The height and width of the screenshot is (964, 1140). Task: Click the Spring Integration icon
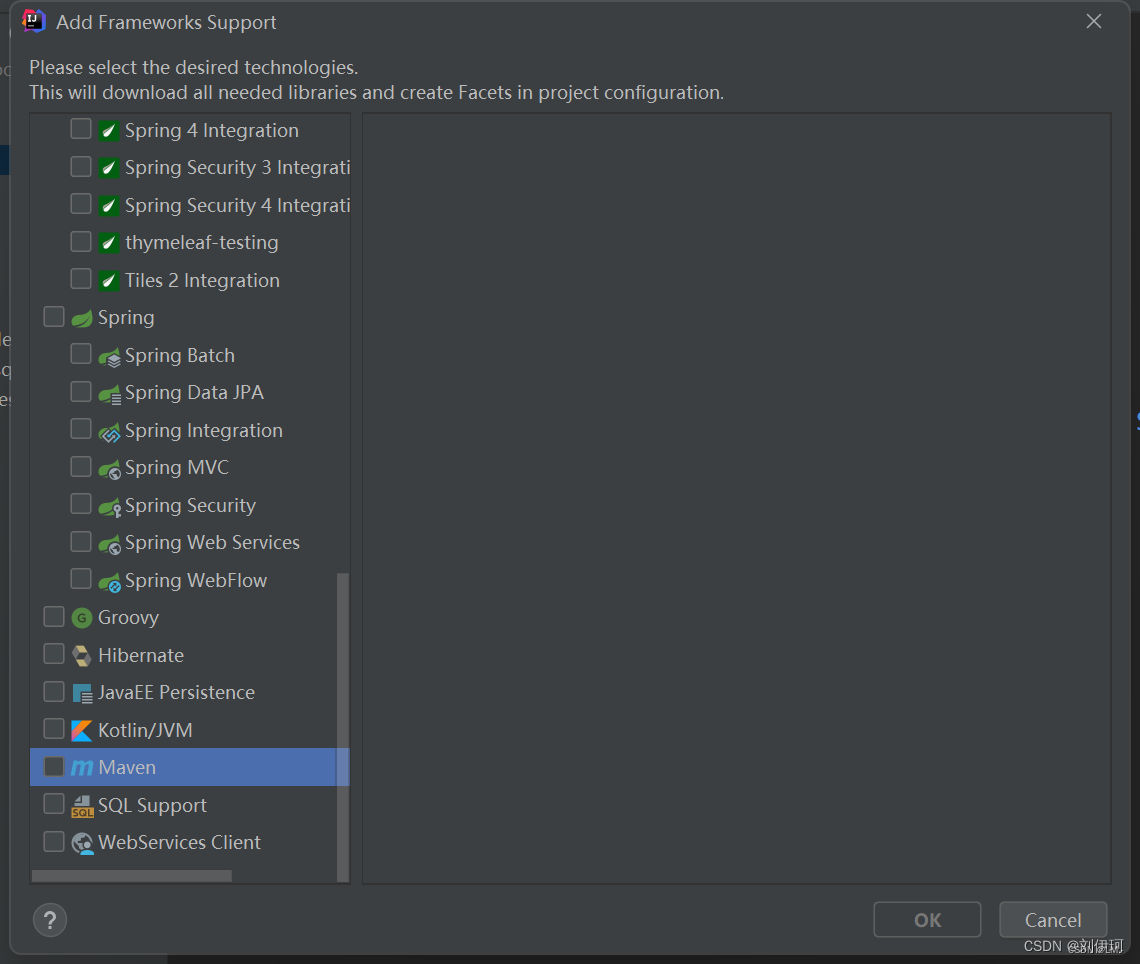coord(110,431)
